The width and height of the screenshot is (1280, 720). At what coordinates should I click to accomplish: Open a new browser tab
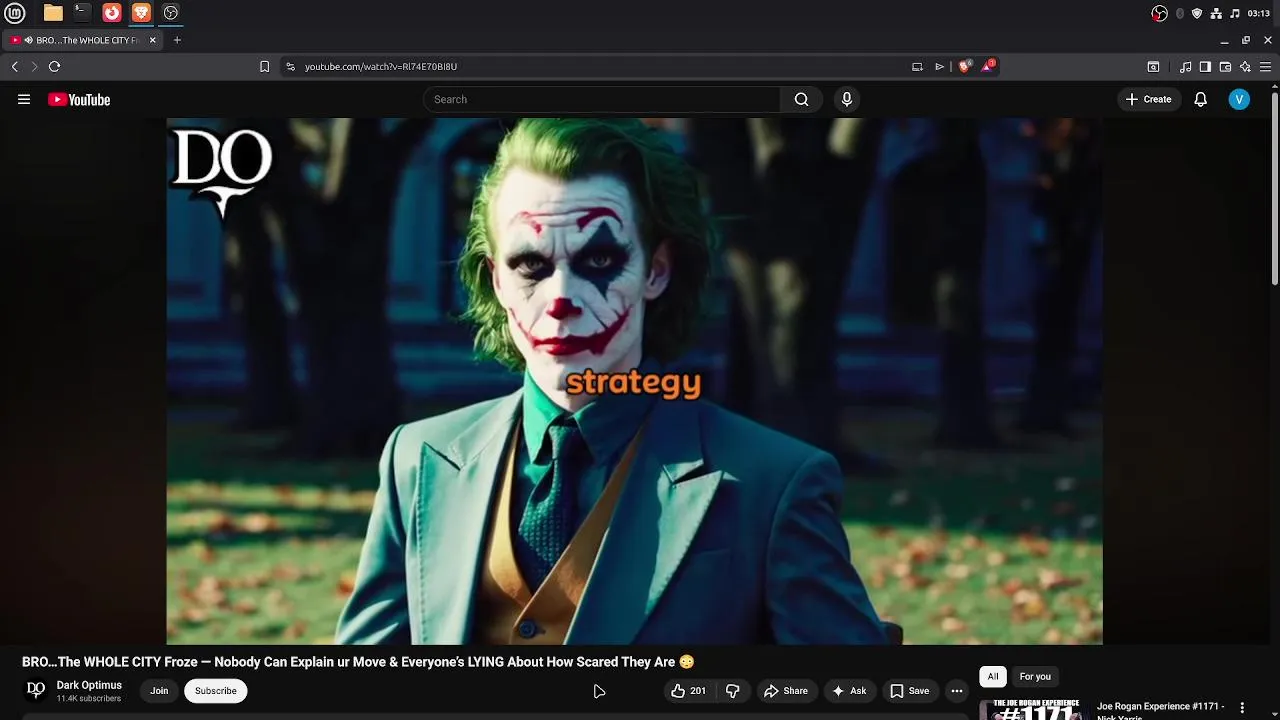177,40
